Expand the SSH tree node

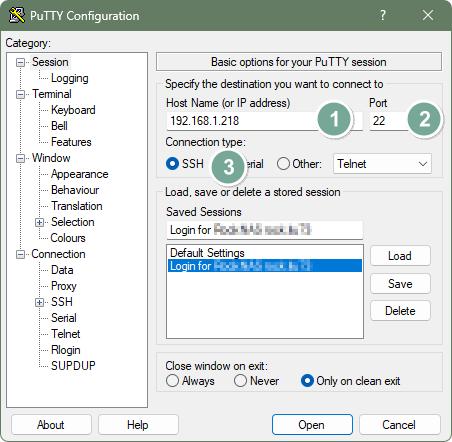[40, 302]
